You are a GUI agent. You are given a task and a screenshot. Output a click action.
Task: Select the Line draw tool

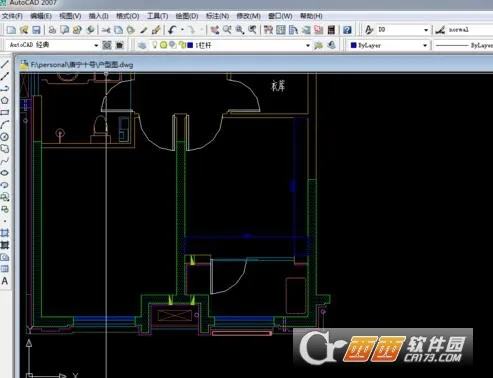5,64
